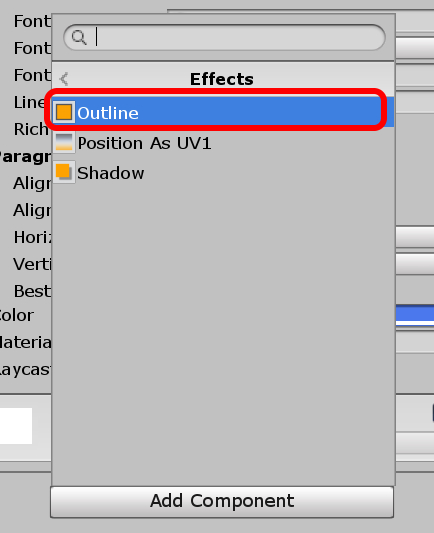Open the blue Color field swatch

click(x=415, y=315)
